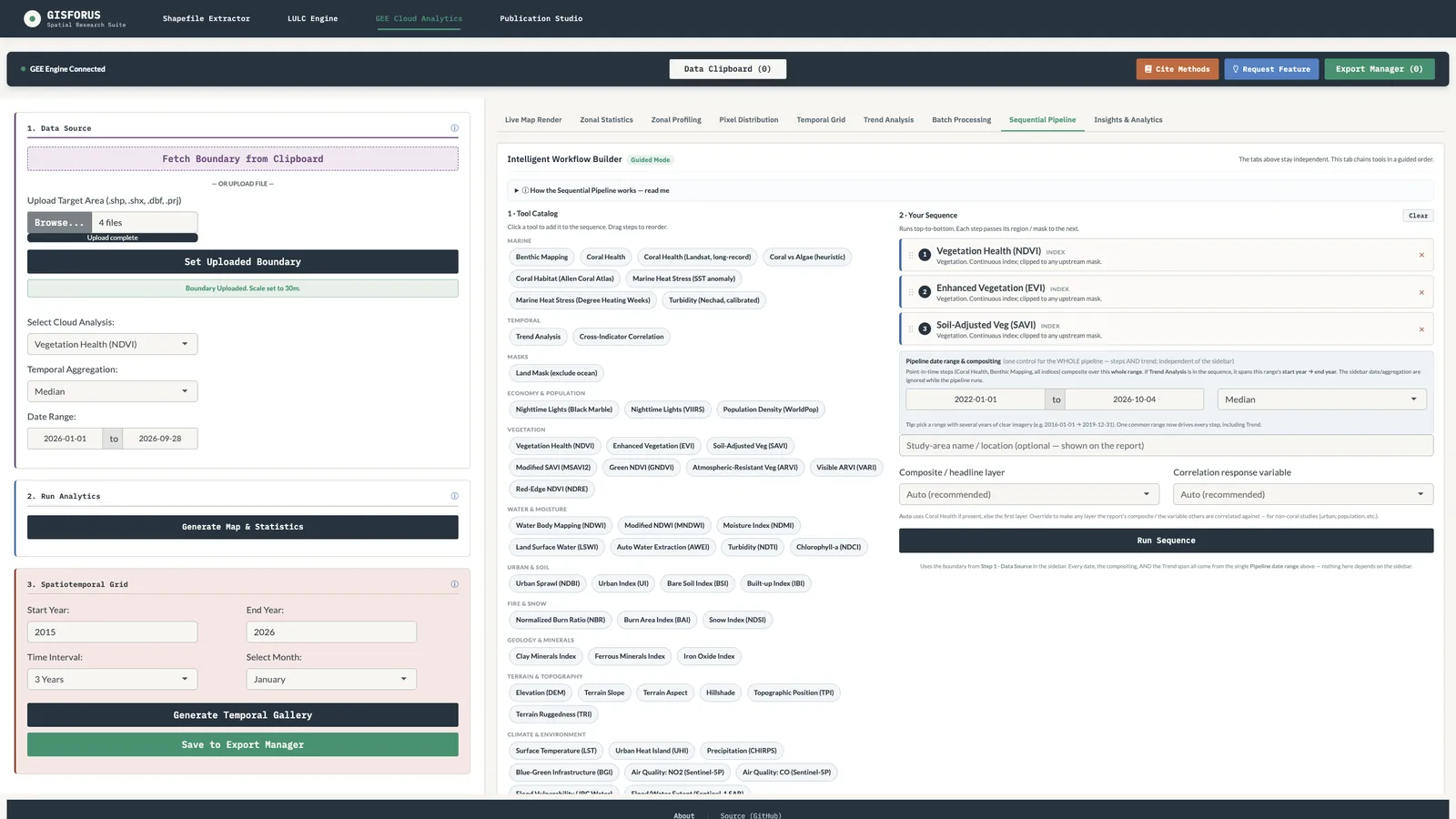This screenshot has width=1456, height=819.
Task: Browse for boundary files to upload
Action: pyautogui.click(x=59, y=223)
